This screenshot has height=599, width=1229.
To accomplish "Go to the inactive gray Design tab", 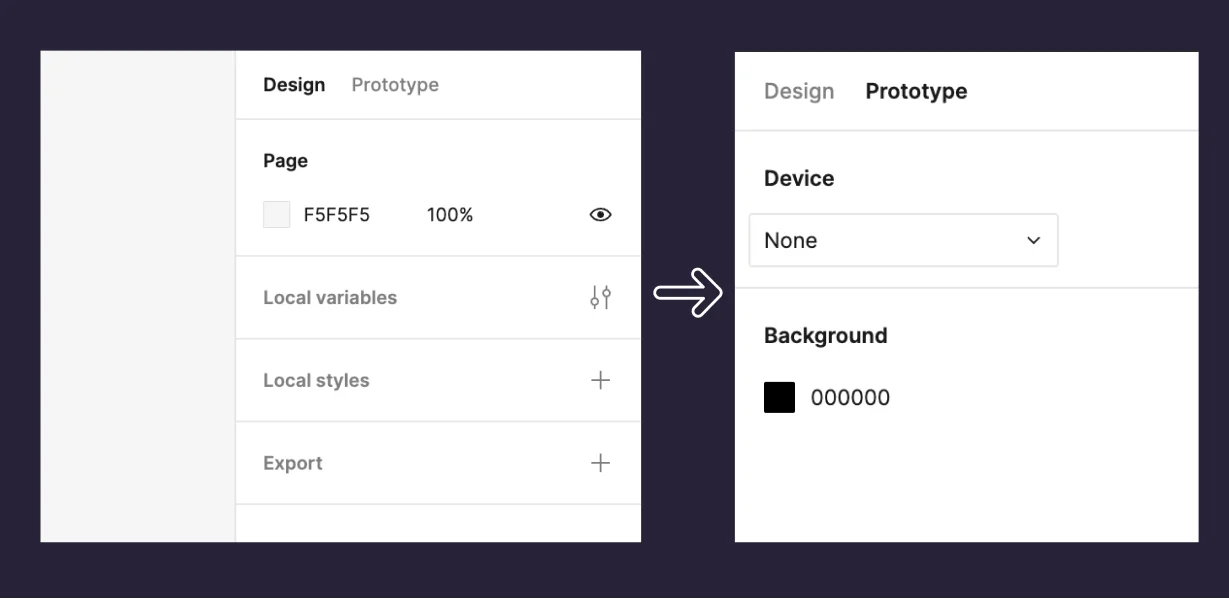I will click(x=799, y=91).
